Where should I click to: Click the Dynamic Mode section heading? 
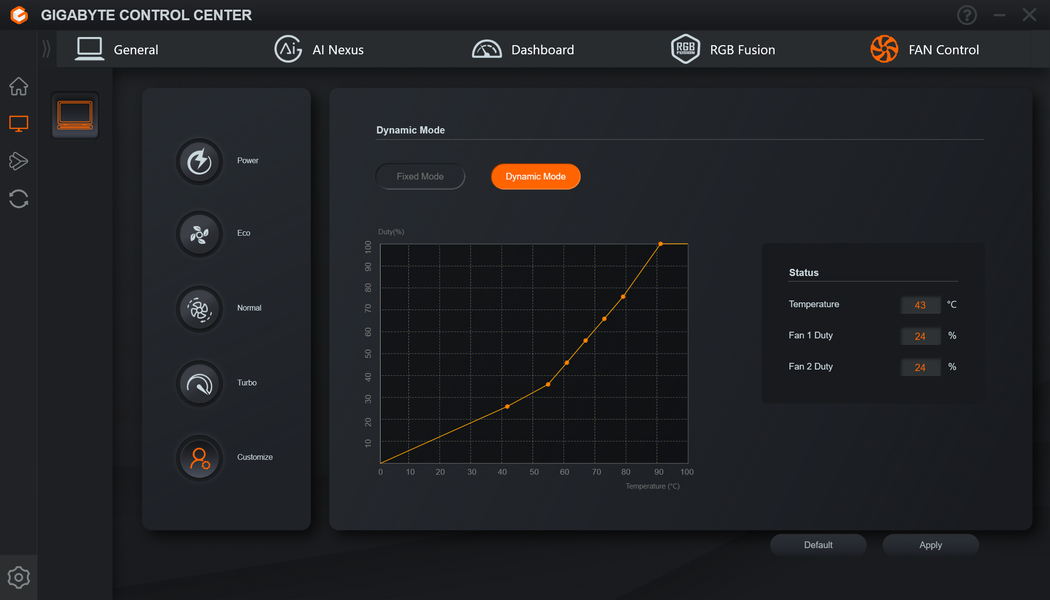pos(410,130)
